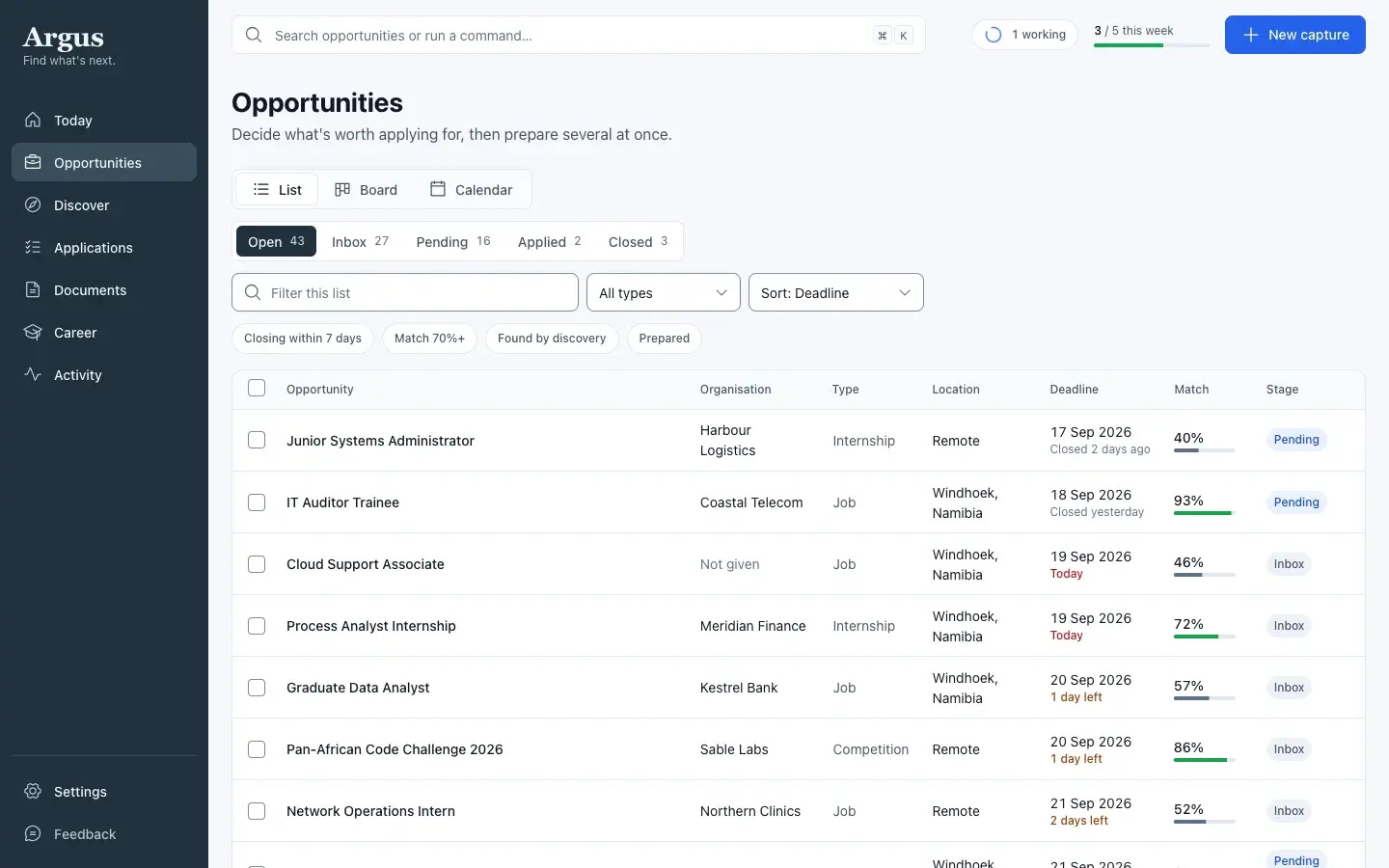Click the Calendar view icon
This screenshot has width=1389, height=868.
click(438, 189)
